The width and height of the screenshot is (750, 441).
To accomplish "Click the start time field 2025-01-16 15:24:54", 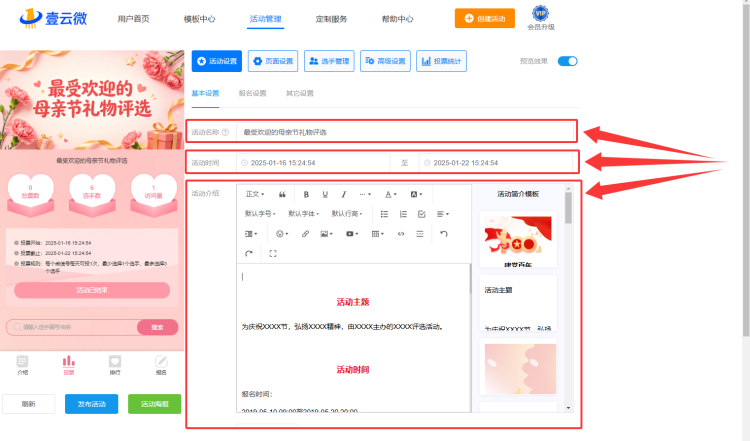I will 313,163.
